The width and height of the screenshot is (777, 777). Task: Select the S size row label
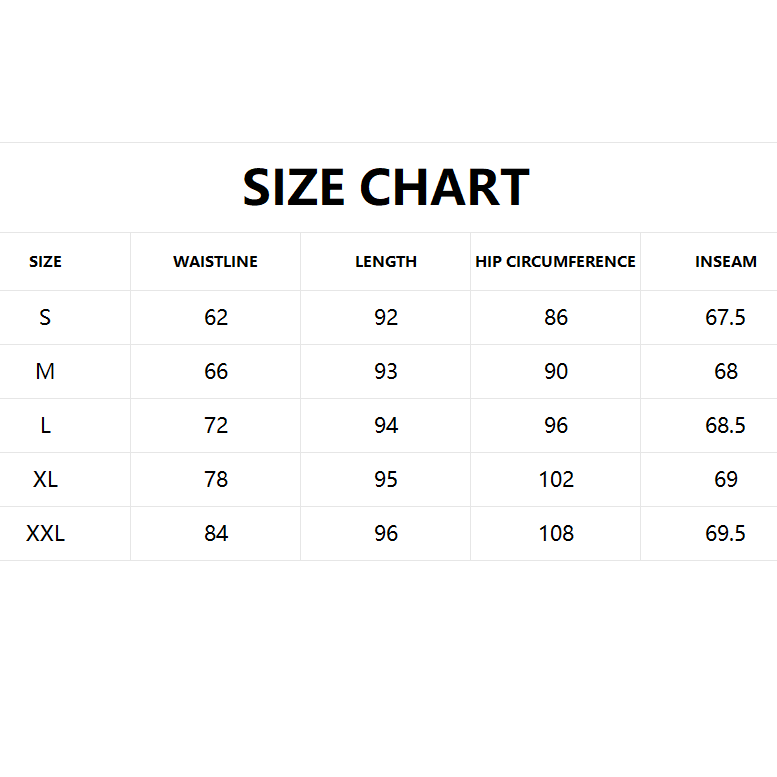(45, 318)
